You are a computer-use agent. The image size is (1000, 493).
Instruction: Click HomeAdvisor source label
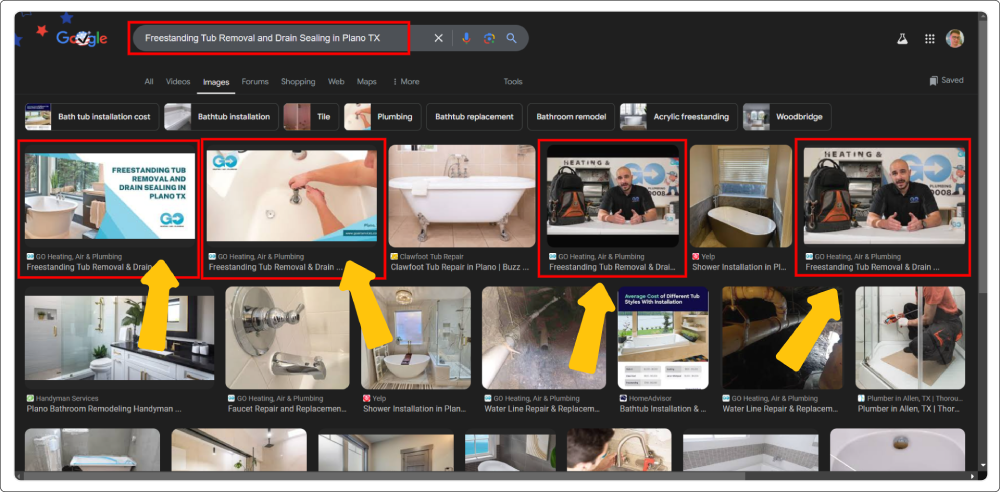[x=646, y=399]
